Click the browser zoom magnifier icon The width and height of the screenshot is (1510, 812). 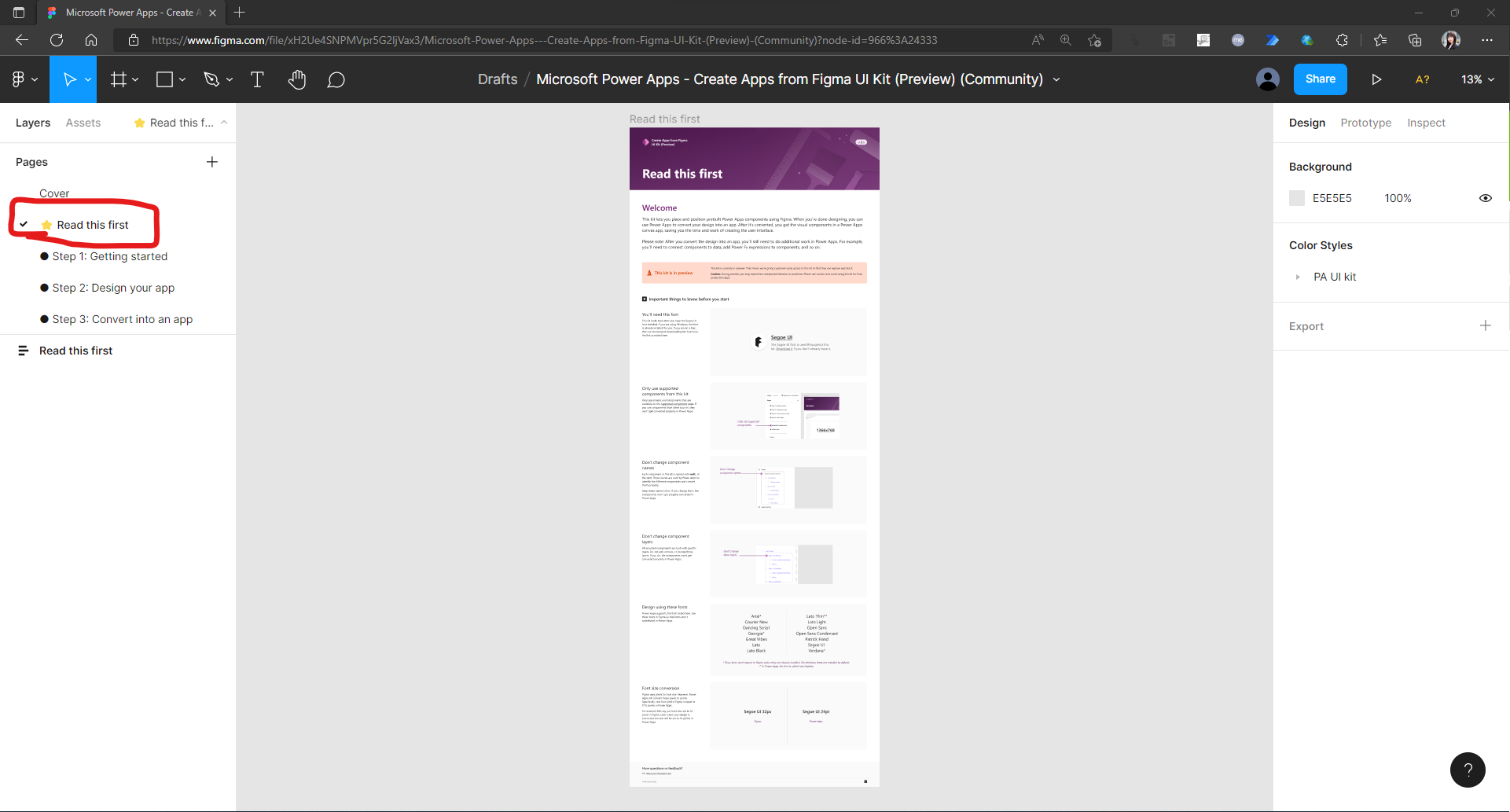pyautogui.click(x=1066, y=40)
